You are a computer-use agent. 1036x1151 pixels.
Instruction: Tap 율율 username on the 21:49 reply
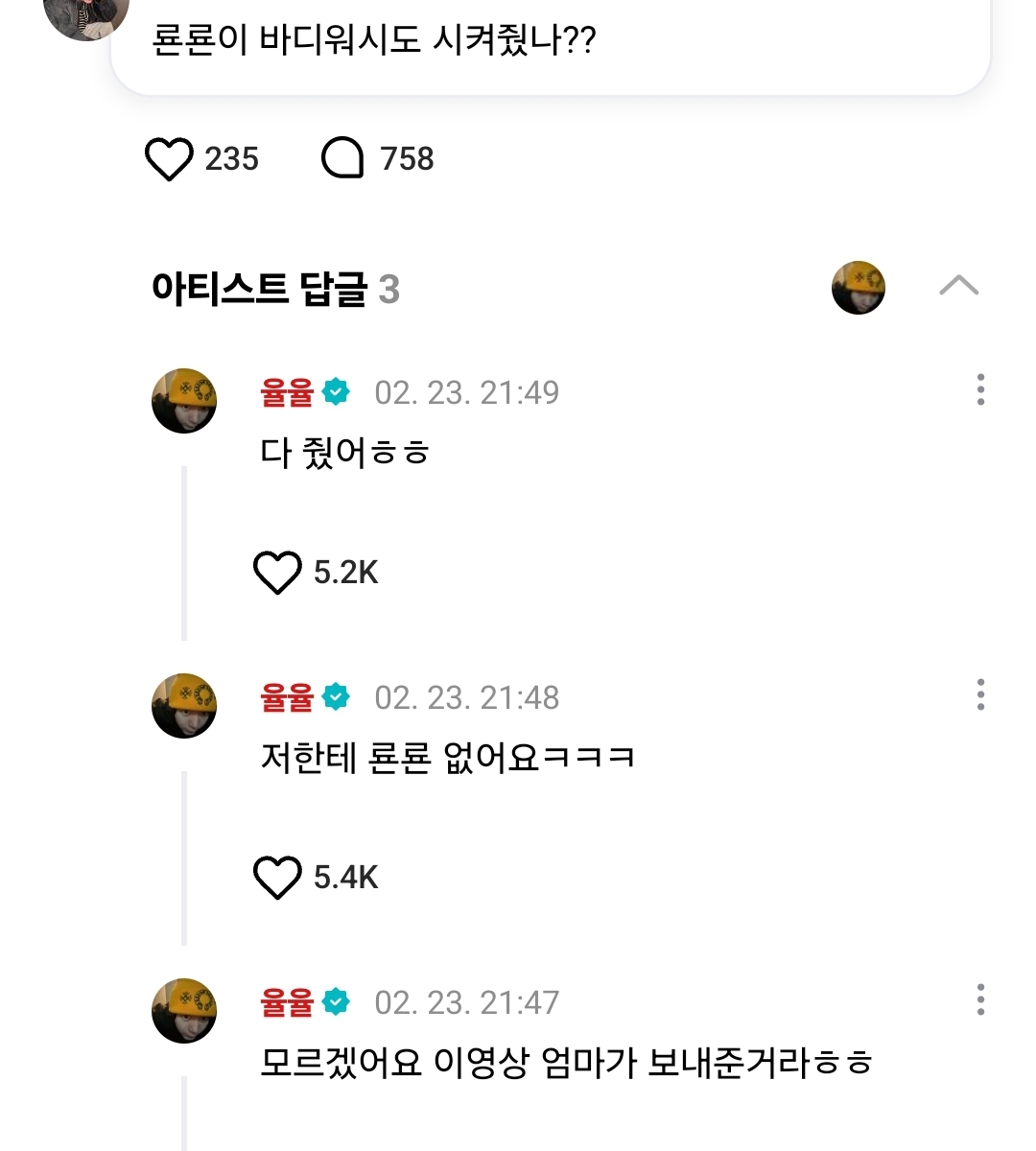287,393
